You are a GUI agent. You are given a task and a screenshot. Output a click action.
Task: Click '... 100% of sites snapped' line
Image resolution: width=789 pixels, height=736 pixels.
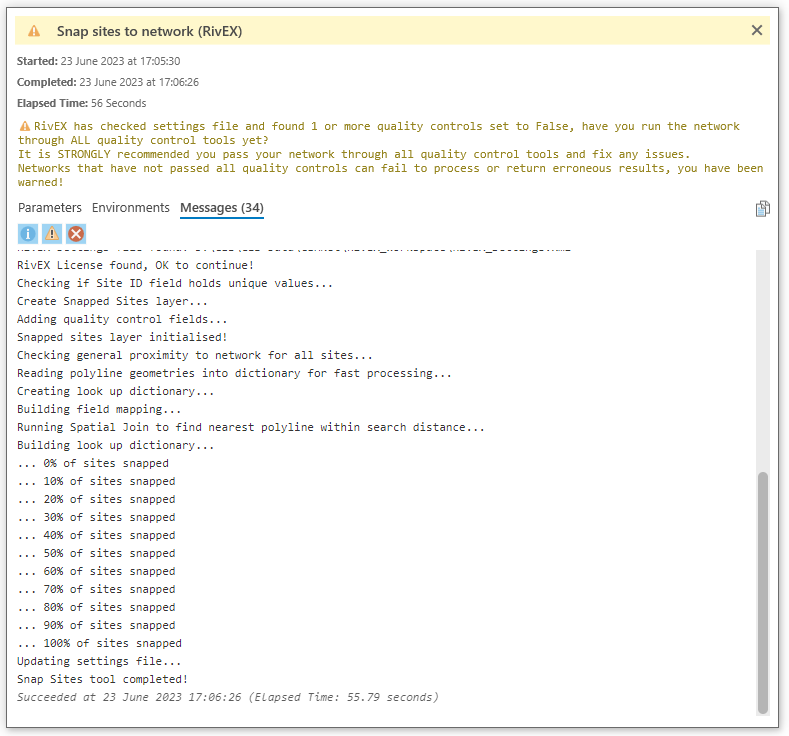point(100,643)
